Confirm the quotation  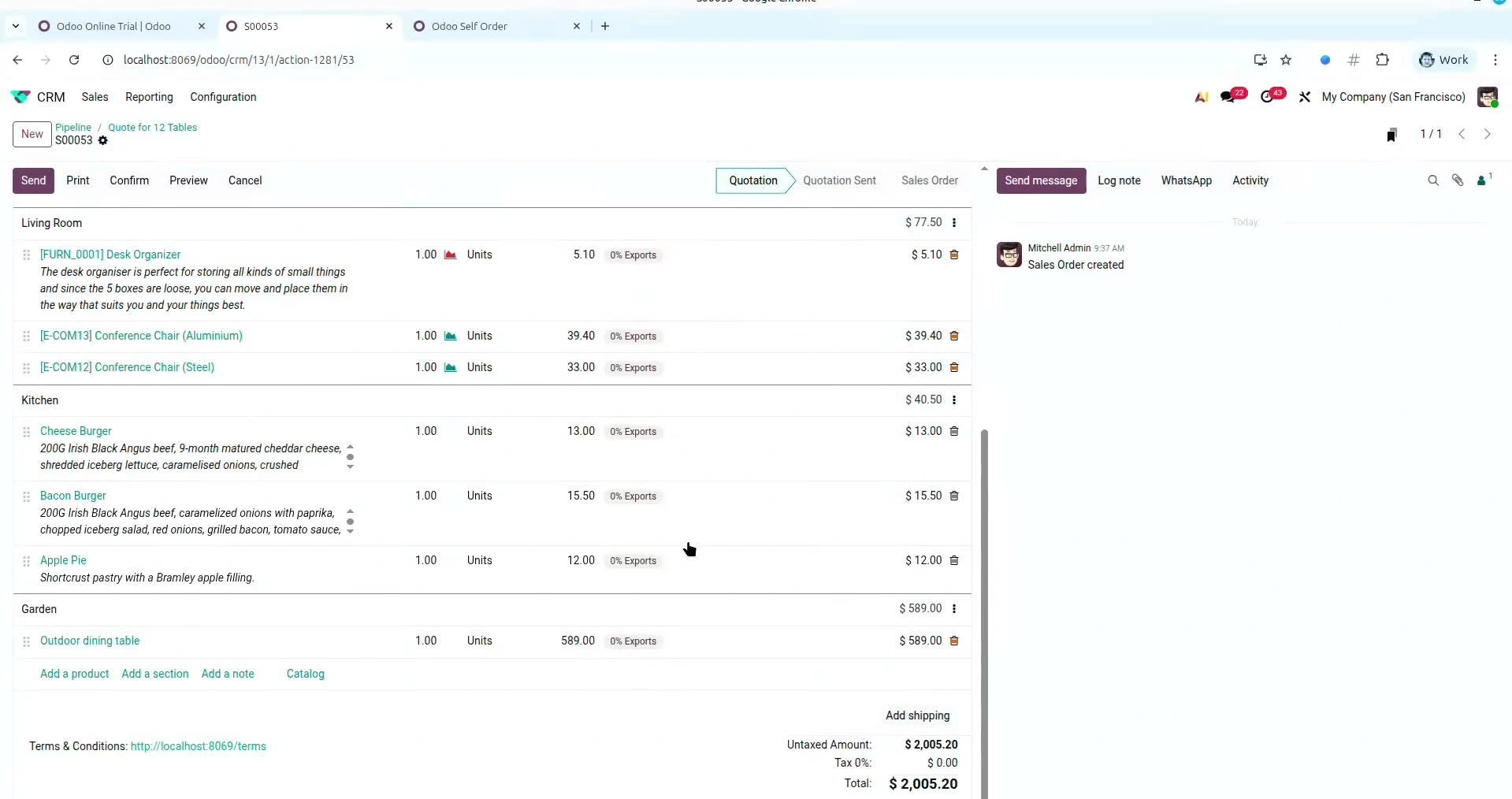pos(129,180)
